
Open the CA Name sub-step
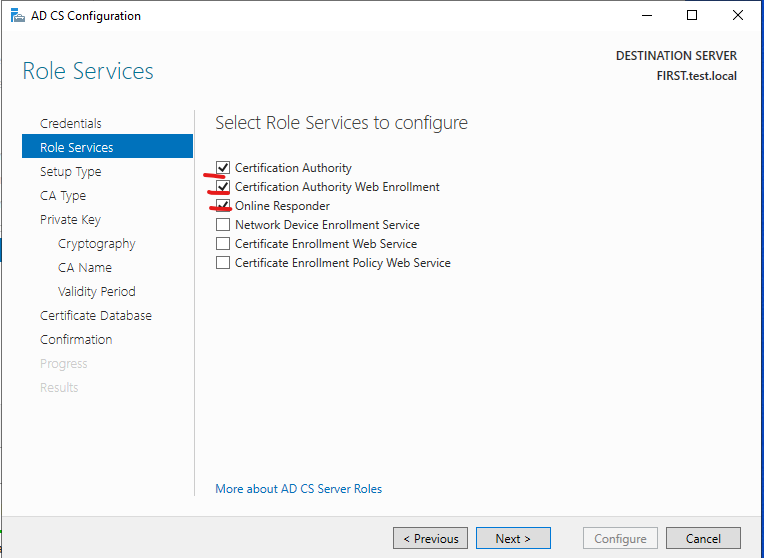pyautogui.click(x=85, y=268)
